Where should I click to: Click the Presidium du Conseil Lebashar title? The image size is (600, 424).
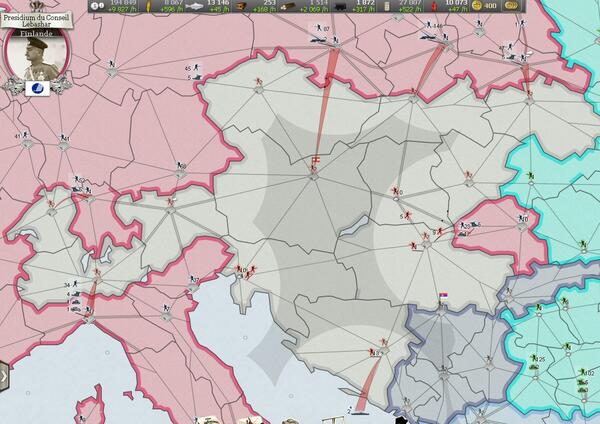(37, 21)
